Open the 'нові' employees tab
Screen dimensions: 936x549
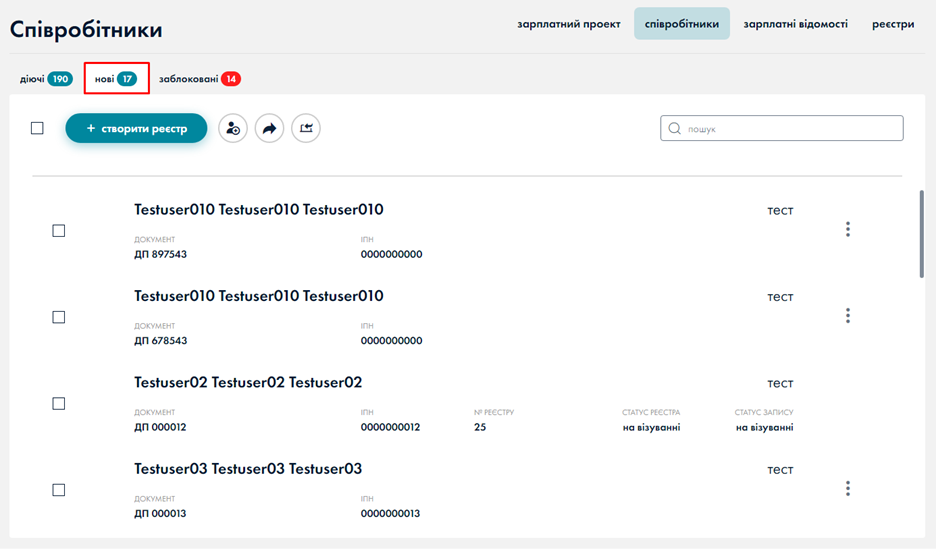[116, 78]
